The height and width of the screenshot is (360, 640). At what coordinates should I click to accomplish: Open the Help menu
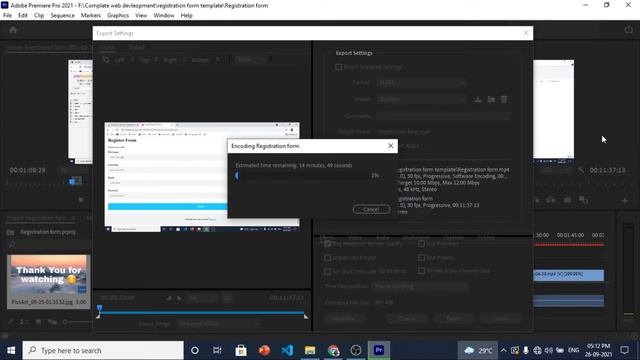tap(187, 16)
